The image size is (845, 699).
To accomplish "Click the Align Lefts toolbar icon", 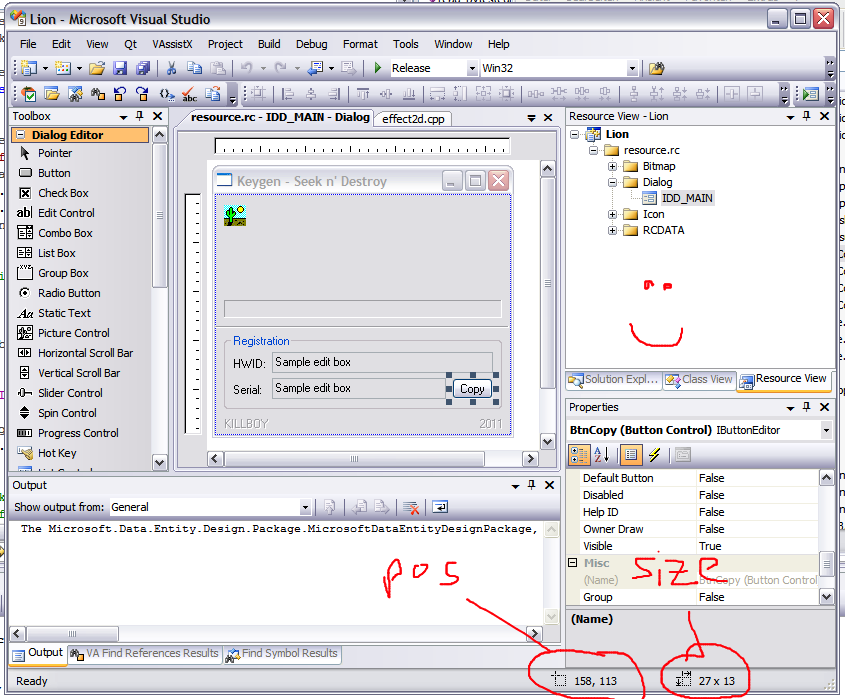I will pyautogui.click(x=288, y=94).
